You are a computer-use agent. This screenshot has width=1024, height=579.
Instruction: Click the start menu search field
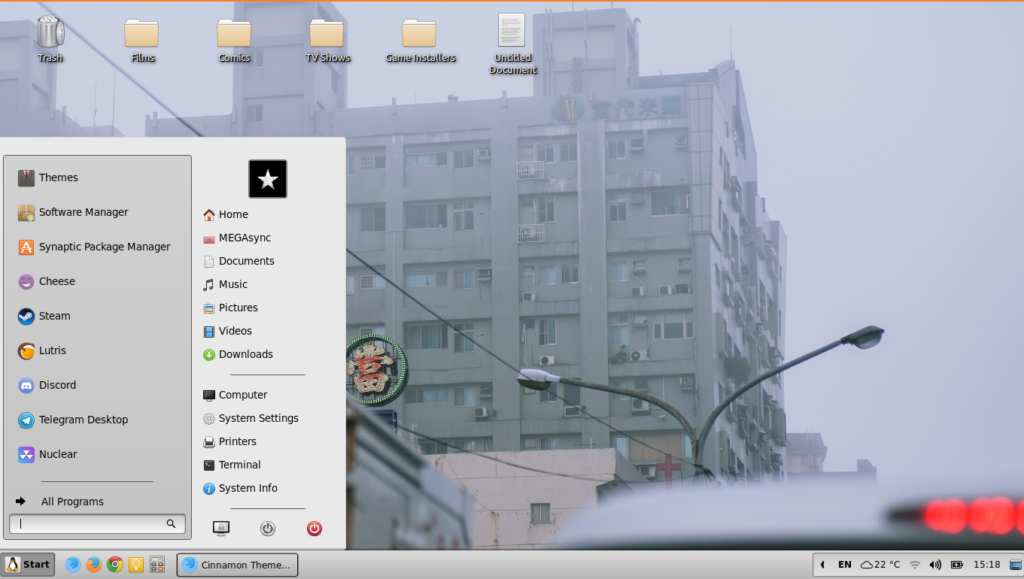point(92,523)
